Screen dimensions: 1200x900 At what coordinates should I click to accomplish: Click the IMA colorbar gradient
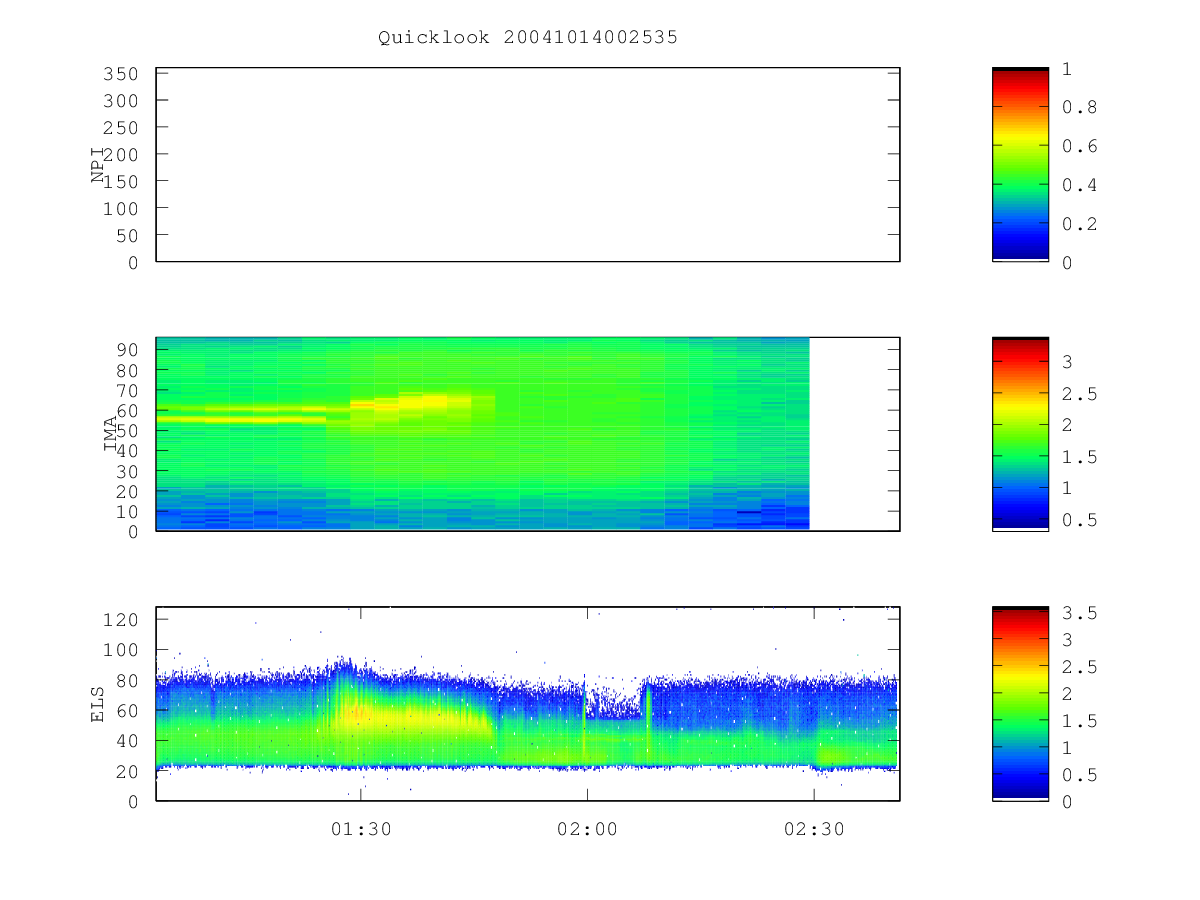click(1020, 434)
